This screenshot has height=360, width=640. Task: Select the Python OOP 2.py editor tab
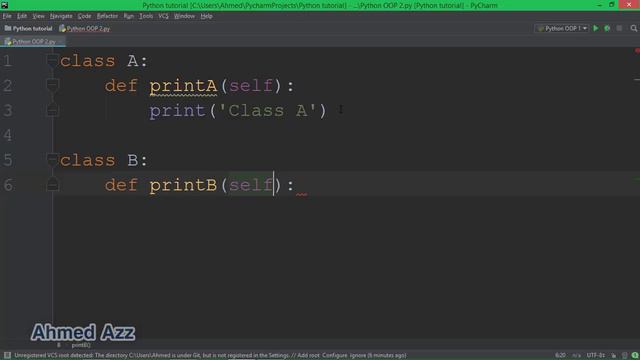[33, 42]
